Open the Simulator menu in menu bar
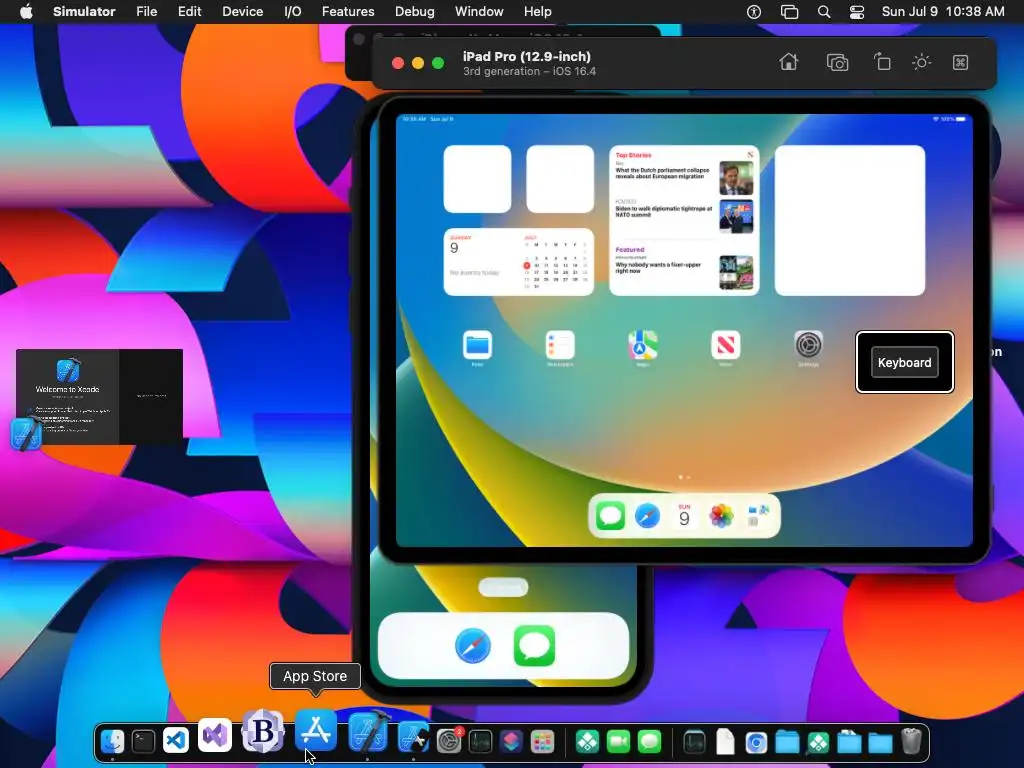Image resolution: width=1024 pixels, height=768 pixels. [x=84, y=12]
